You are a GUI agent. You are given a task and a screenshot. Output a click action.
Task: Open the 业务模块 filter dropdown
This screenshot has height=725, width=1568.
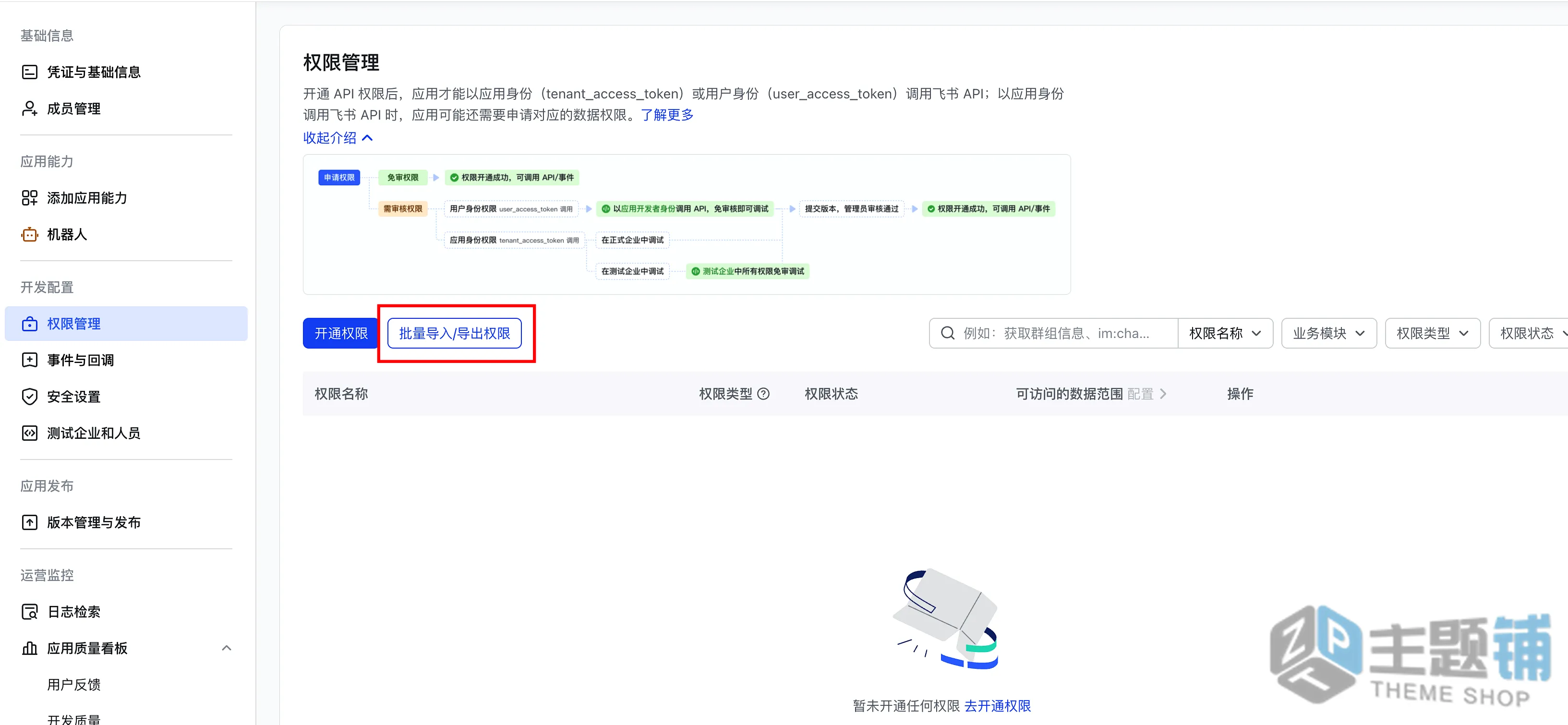coord(1329,334)
